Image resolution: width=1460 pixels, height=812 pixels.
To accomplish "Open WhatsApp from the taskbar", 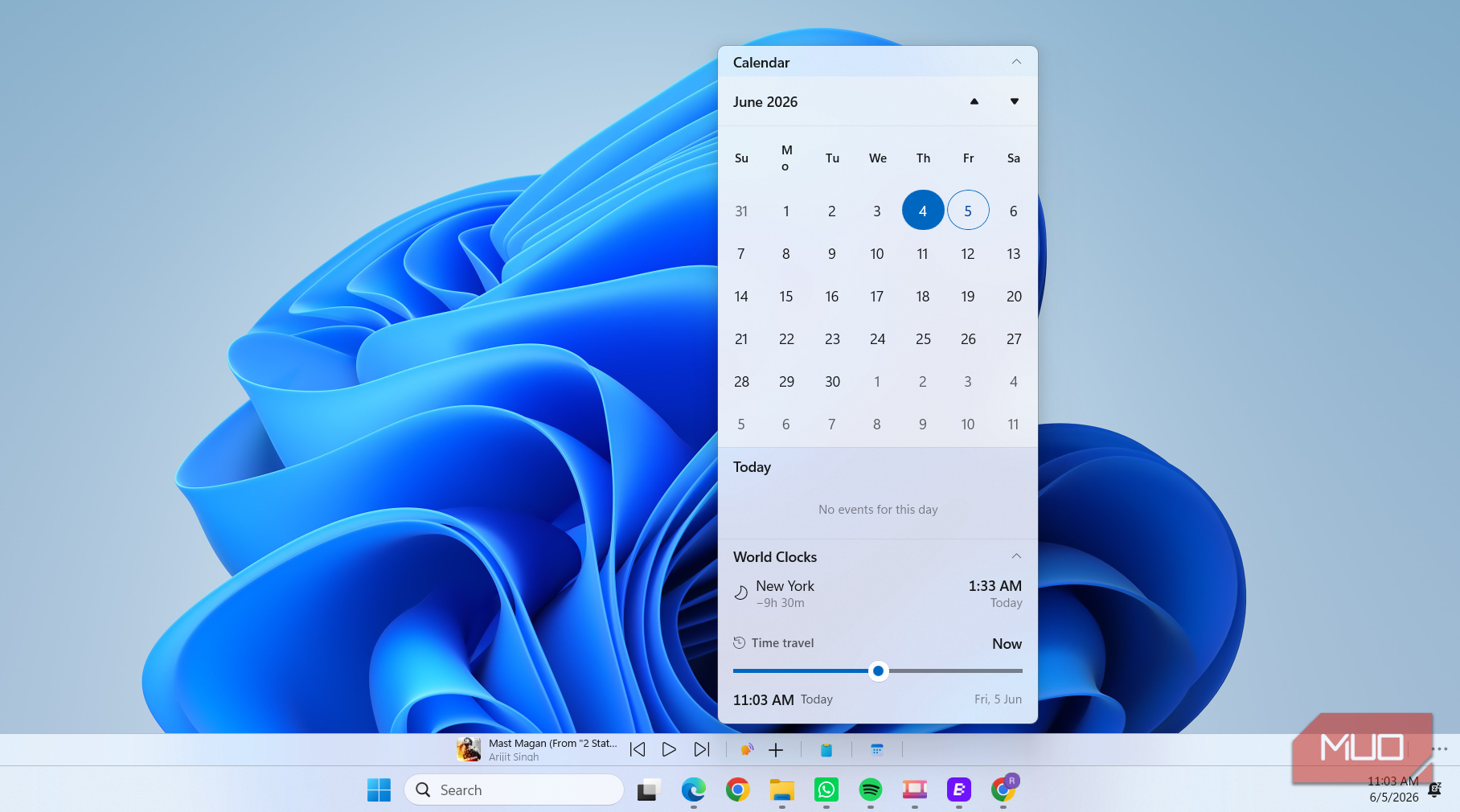I will (826, 790).
